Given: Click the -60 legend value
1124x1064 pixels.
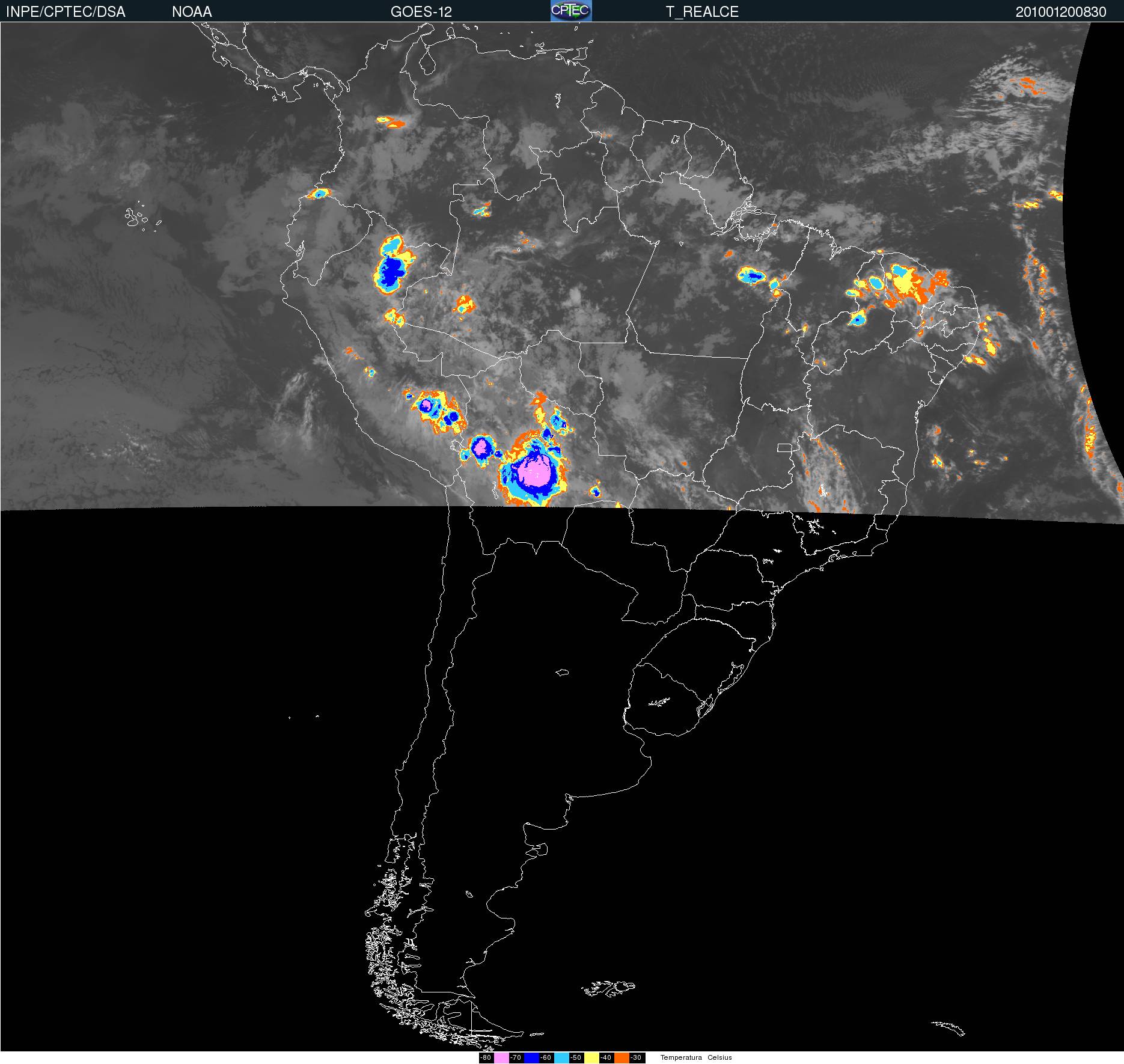Looking at the screenshot, I should 546,1058.
